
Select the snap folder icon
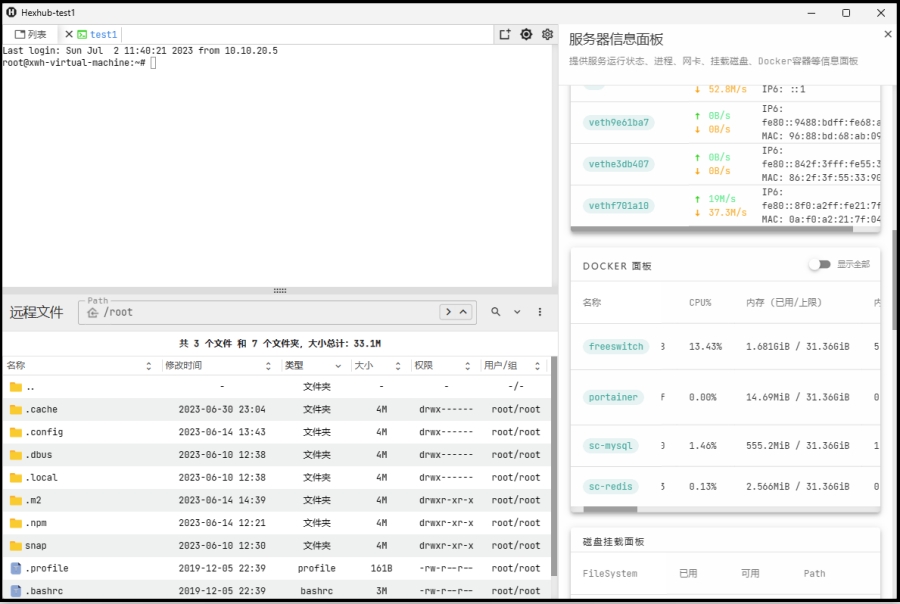click(16, 545)
